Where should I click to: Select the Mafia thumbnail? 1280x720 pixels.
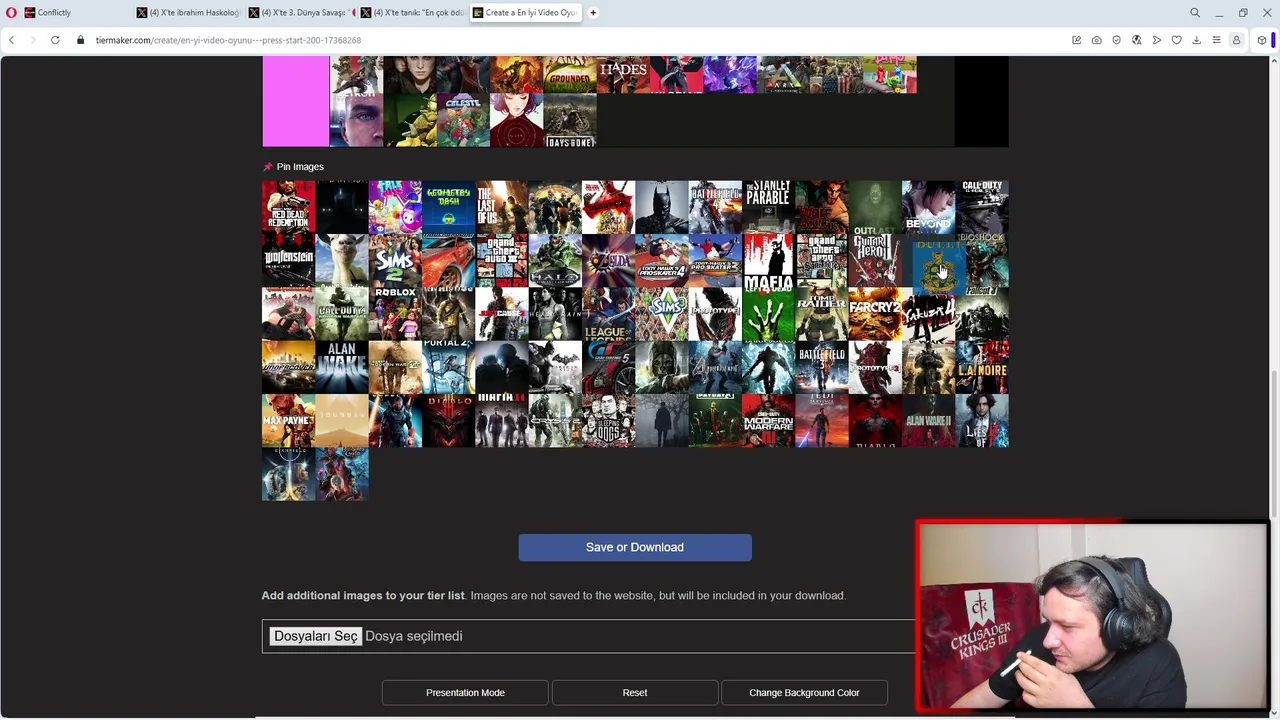tap(768, 260)
